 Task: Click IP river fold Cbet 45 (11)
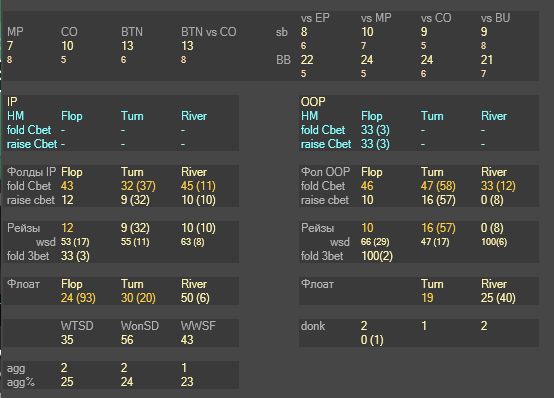[198, 186]
